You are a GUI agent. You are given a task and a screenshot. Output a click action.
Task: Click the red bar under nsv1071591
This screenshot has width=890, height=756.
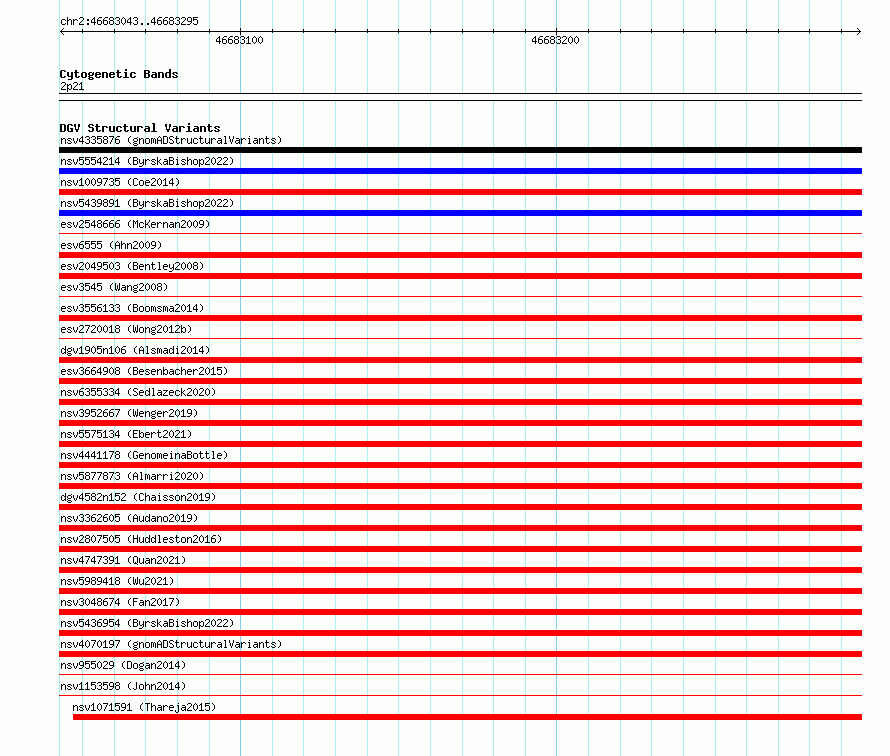467,717
